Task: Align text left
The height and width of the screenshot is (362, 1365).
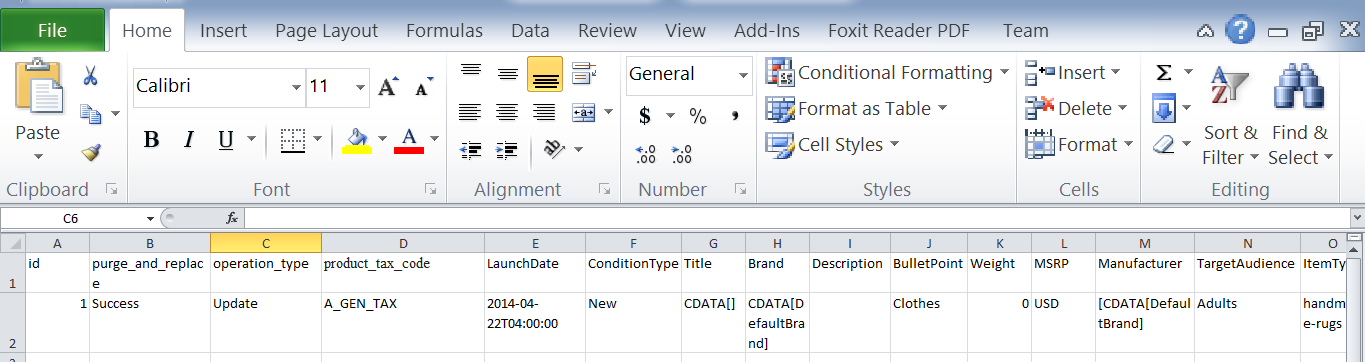Action: [x=470, y=112]
